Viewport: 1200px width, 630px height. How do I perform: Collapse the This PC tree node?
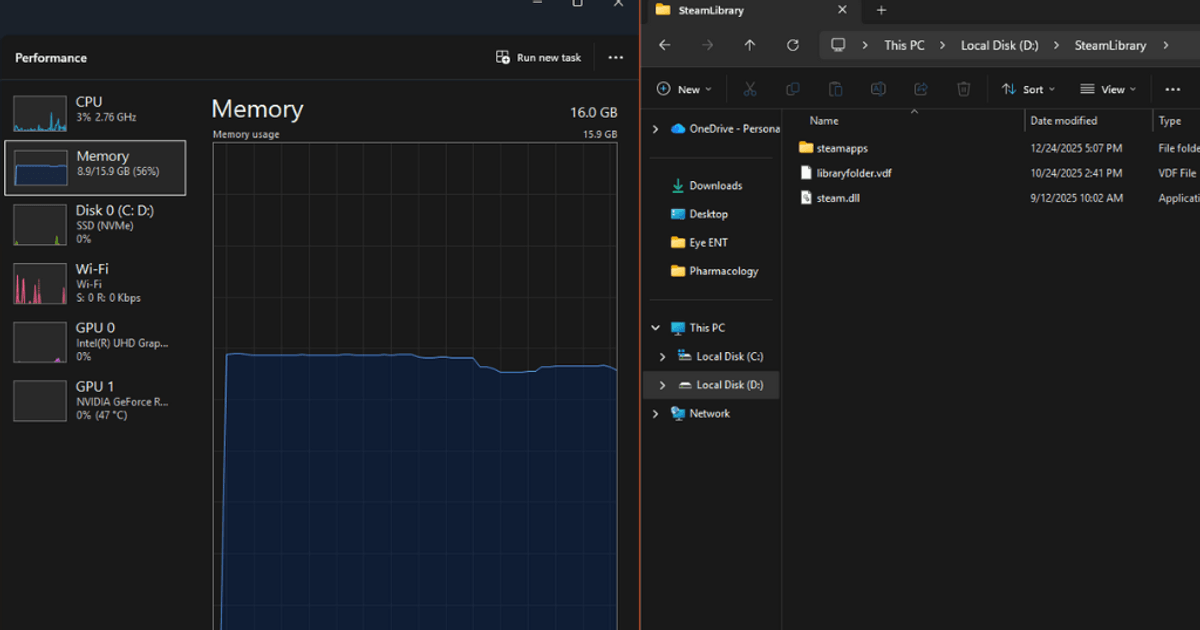tap(656, 328)
